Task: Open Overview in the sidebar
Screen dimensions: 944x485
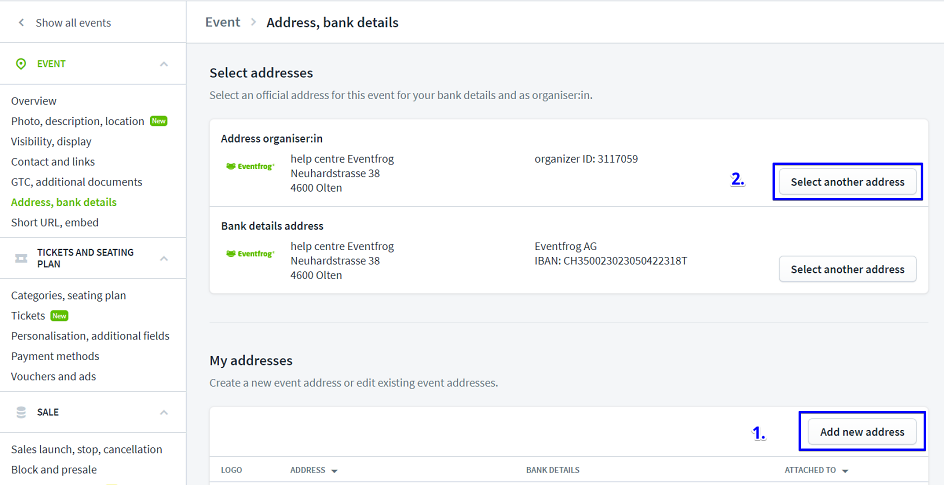Action: coord(34,101)
